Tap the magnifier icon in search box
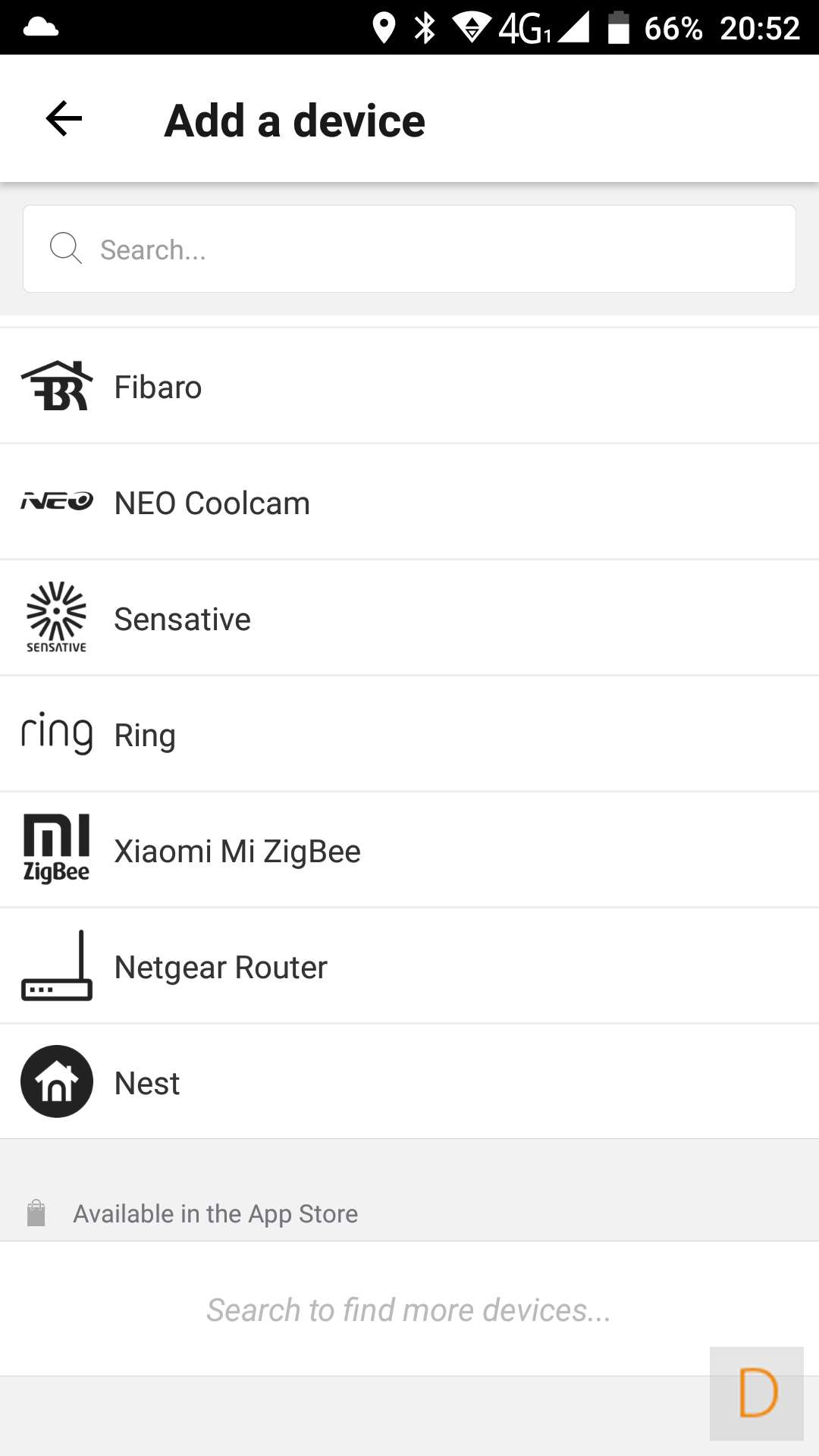Screen dimensions: 819x1456 coord(66,249)
